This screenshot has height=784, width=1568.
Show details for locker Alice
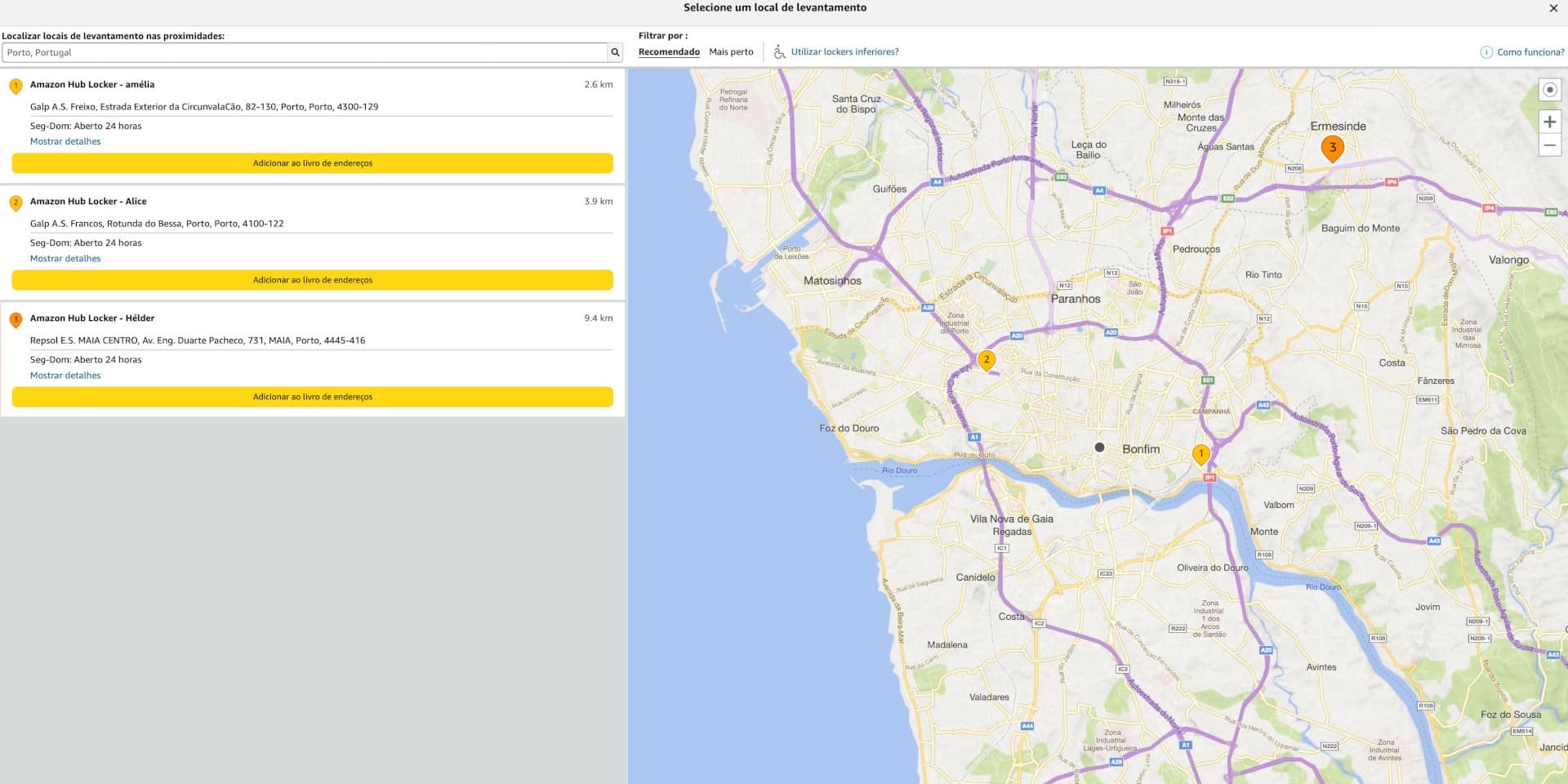pyautogui.click(x=65, y=259)
